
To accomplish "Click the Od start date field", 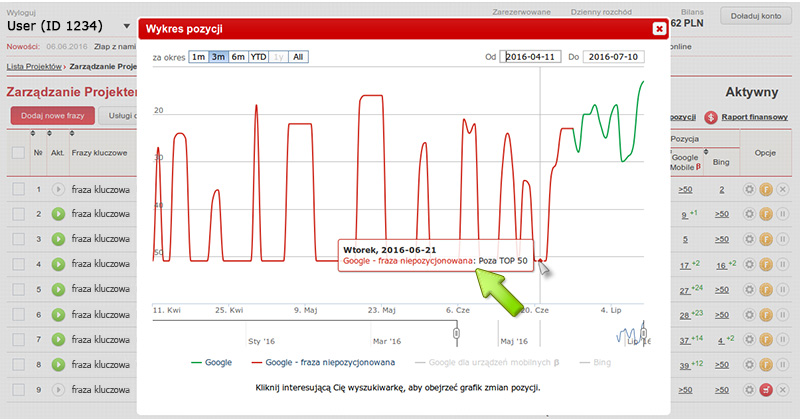I will click(x=534, y=58).
